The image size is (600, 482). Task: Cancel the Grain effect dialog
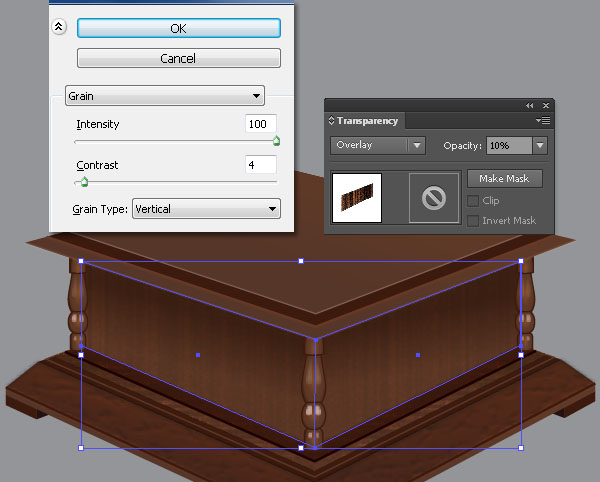click(x=179, y=58)
